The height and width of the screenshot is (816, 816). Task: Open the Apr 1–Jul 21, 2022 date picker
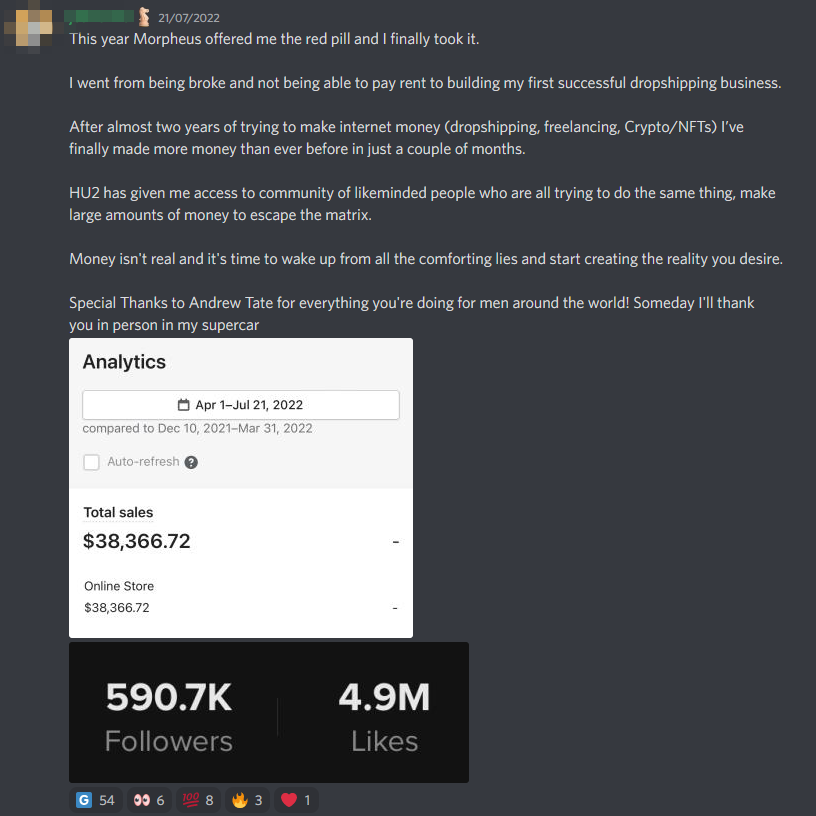click(240, 405)
